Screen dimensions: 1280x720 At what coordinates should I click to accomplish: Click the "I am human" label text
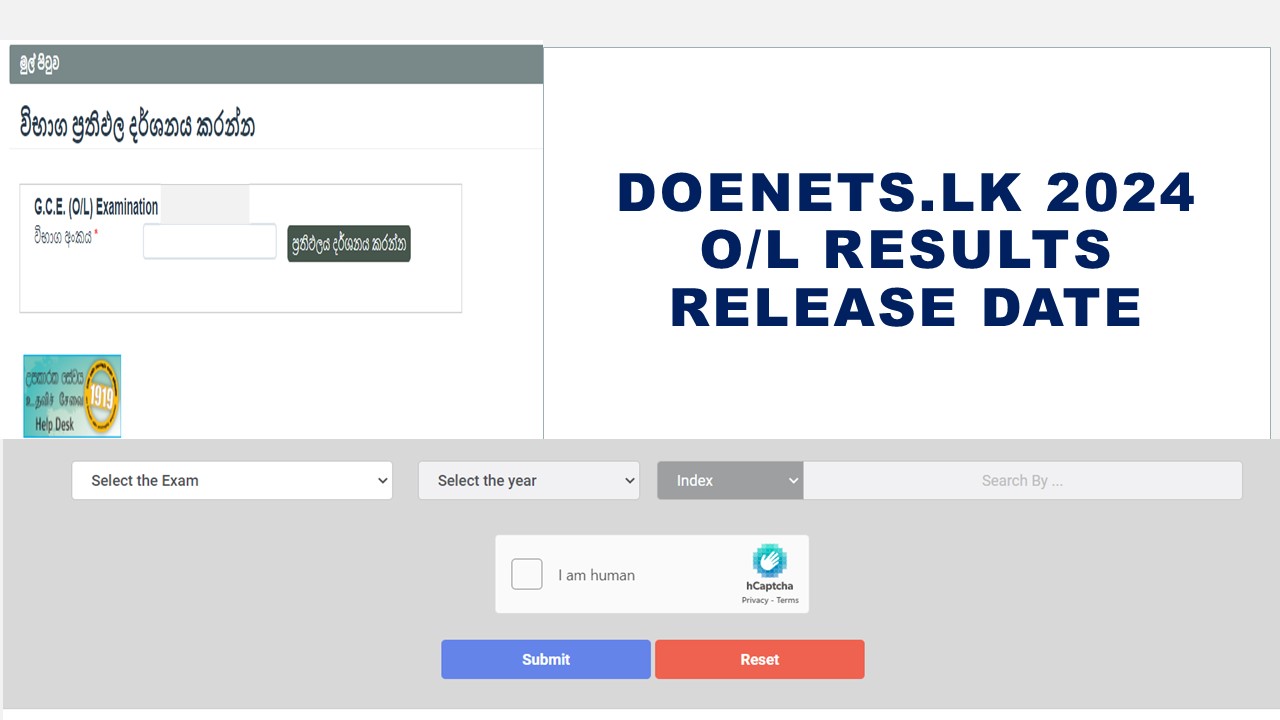(596, 575)
